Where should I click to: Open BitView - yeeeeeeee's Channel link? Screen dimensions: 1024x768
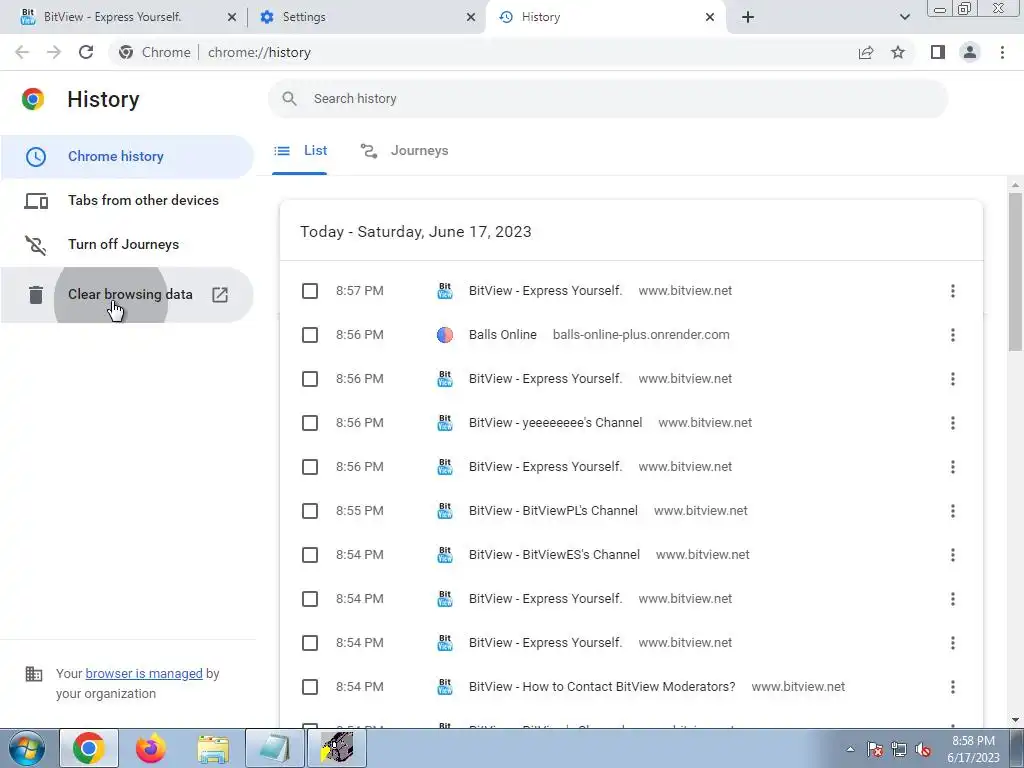(555, 423)
